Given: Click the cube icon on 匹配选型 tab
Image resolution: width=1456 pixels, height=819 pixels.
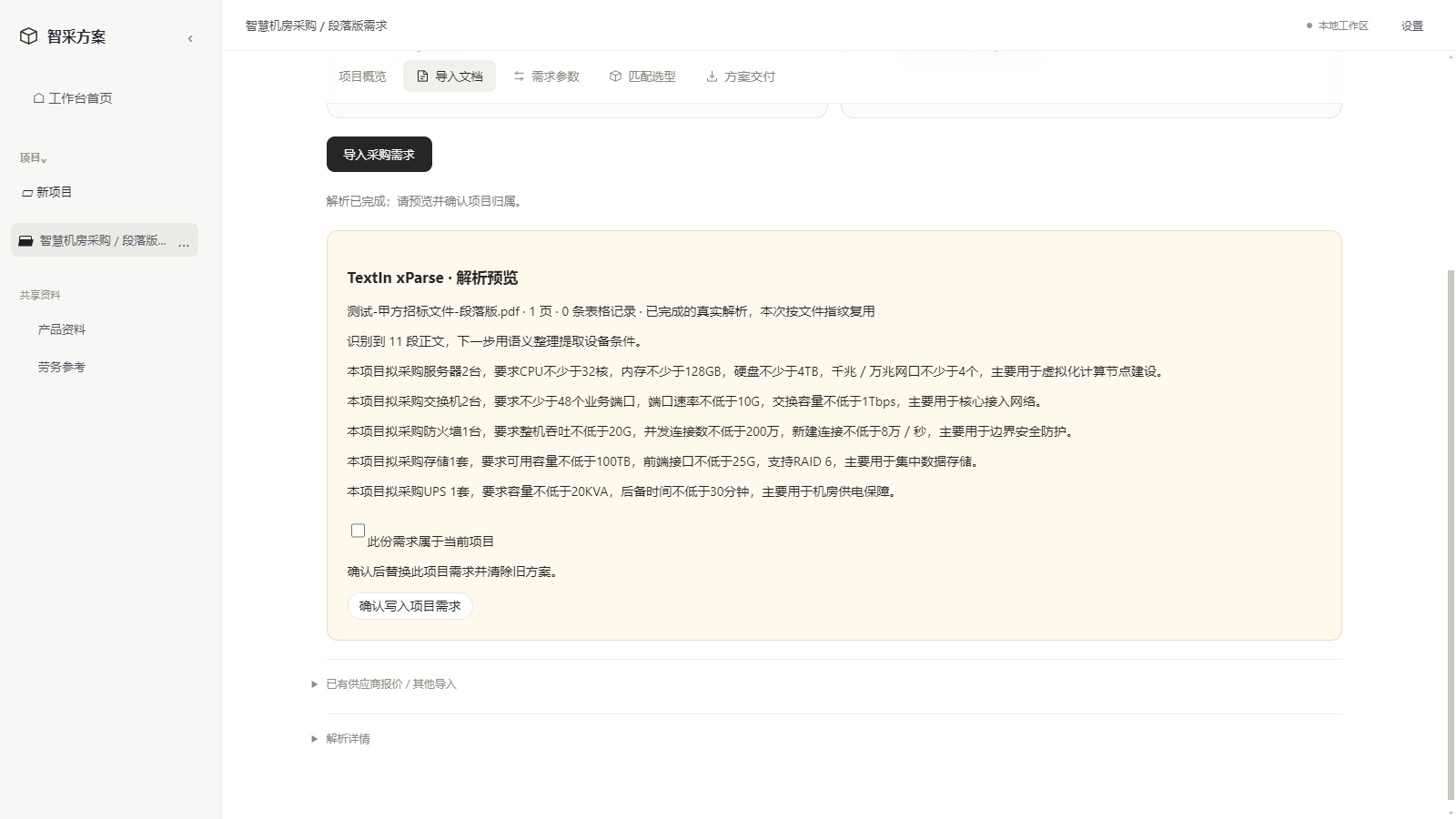Looking at the screenshot, I should pos(615,76).
